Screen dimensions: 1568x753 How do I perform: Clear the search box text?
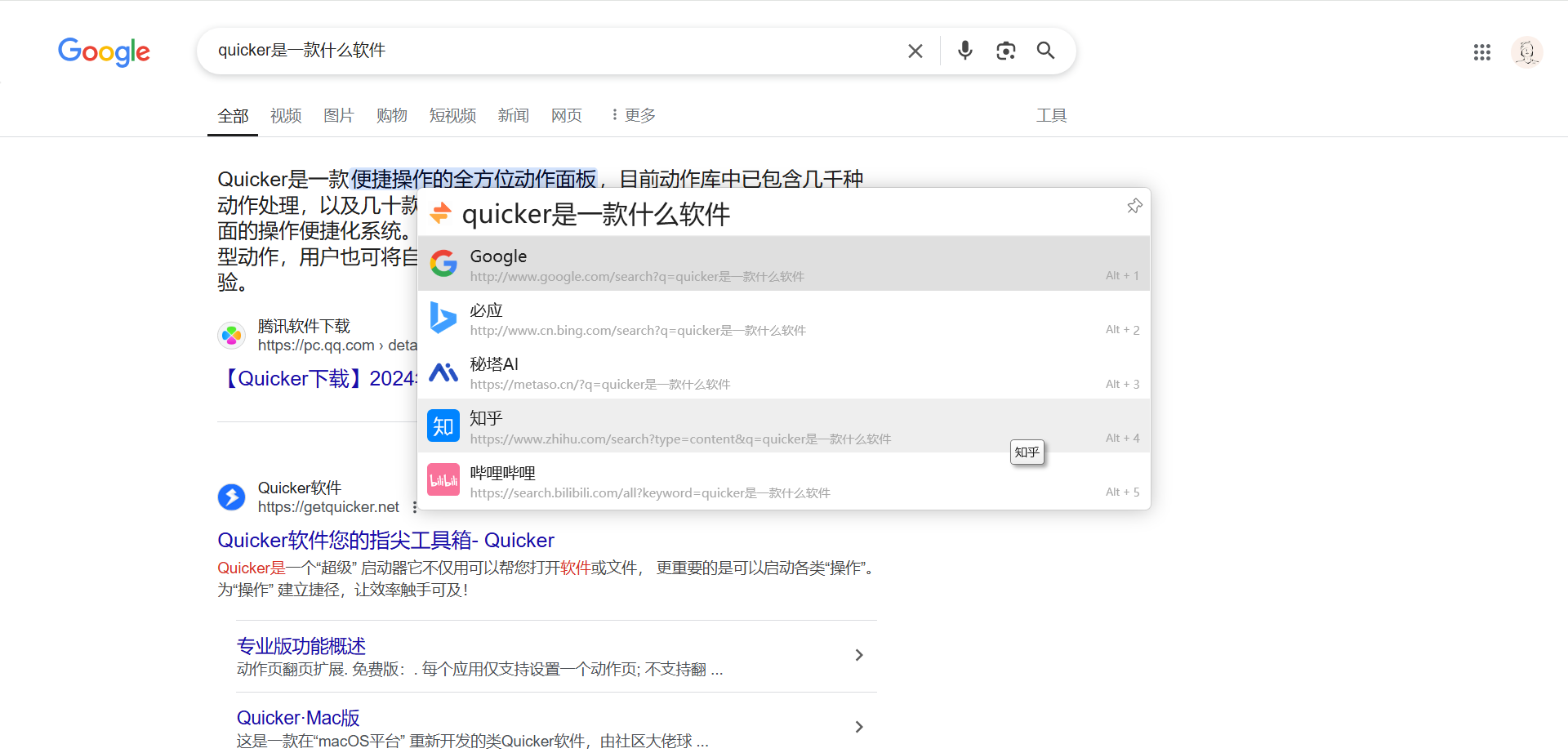915,51
